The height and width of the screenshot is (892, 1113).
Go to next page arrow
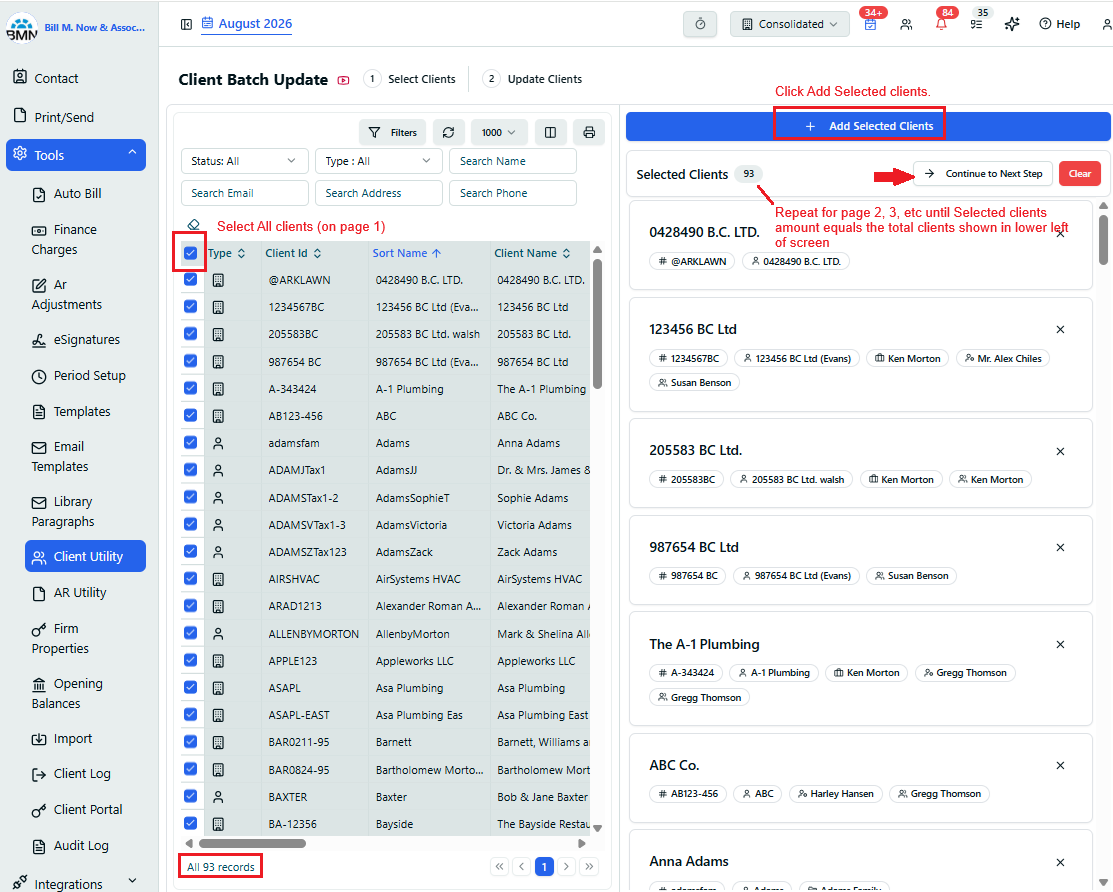pos(566,866)
